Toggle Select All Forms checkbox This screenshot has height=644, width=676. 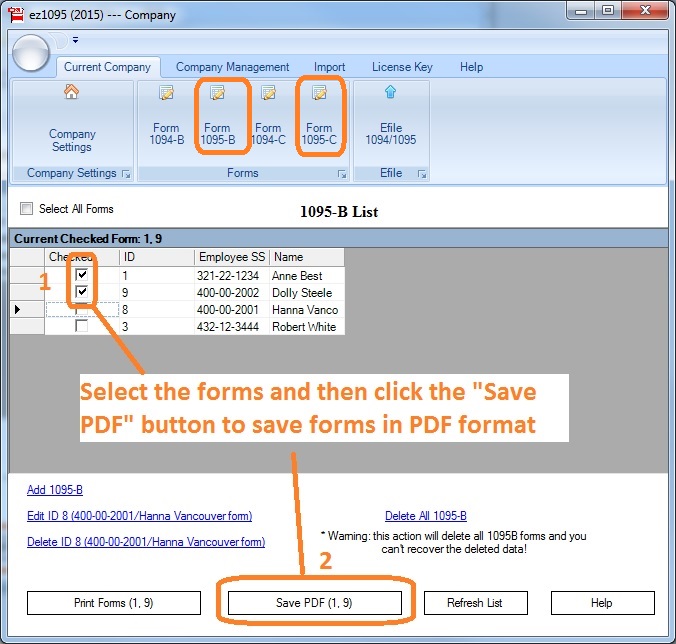pyautogui.click(x=26, y=209)
